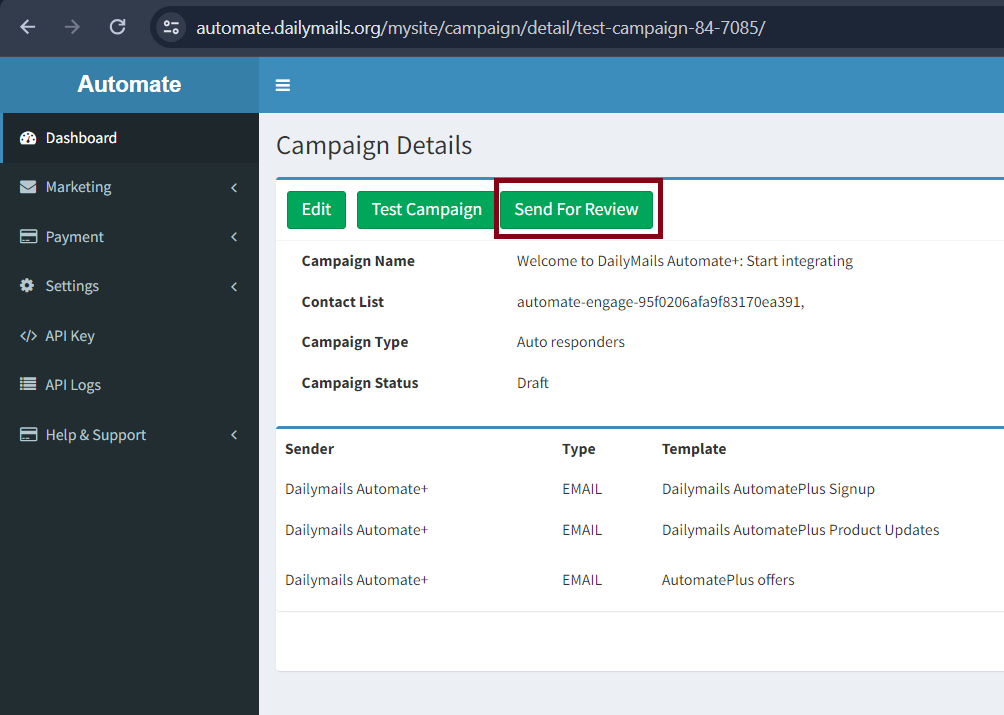The height and width of the screenshot is (715, 1004).
Task: Expand the Settings menu chevron
Action: [234, 286]
